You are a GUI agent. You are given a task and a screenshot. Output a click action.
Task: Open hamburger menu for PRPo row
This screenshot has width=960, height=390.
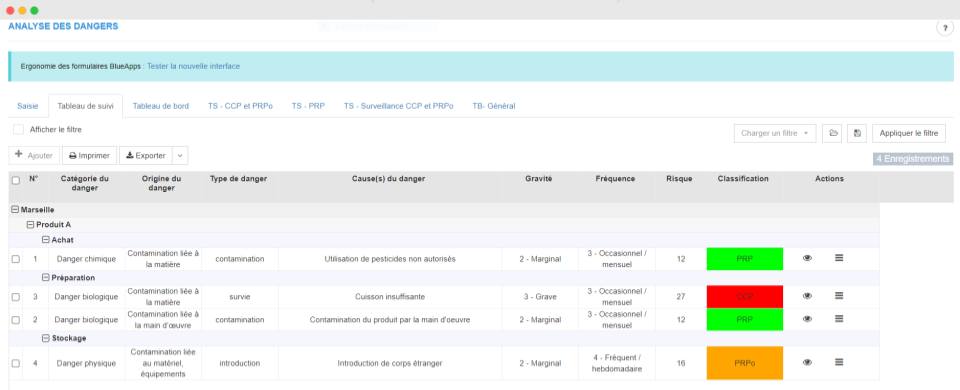(x=839, y=362)
